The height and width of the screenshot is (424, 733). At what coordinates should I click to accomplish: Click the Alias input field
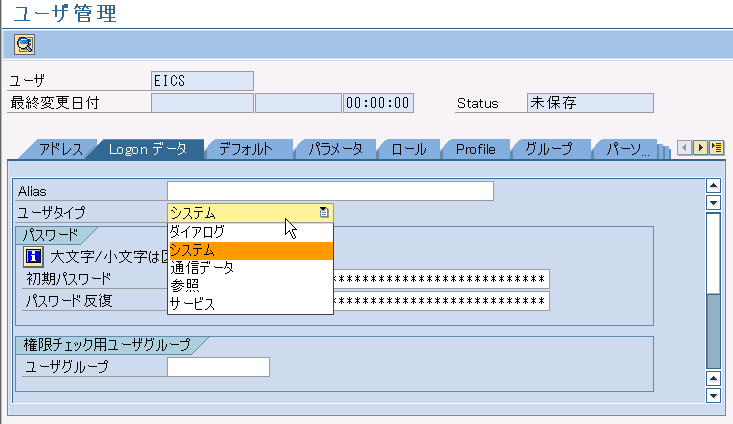point(330,191)
